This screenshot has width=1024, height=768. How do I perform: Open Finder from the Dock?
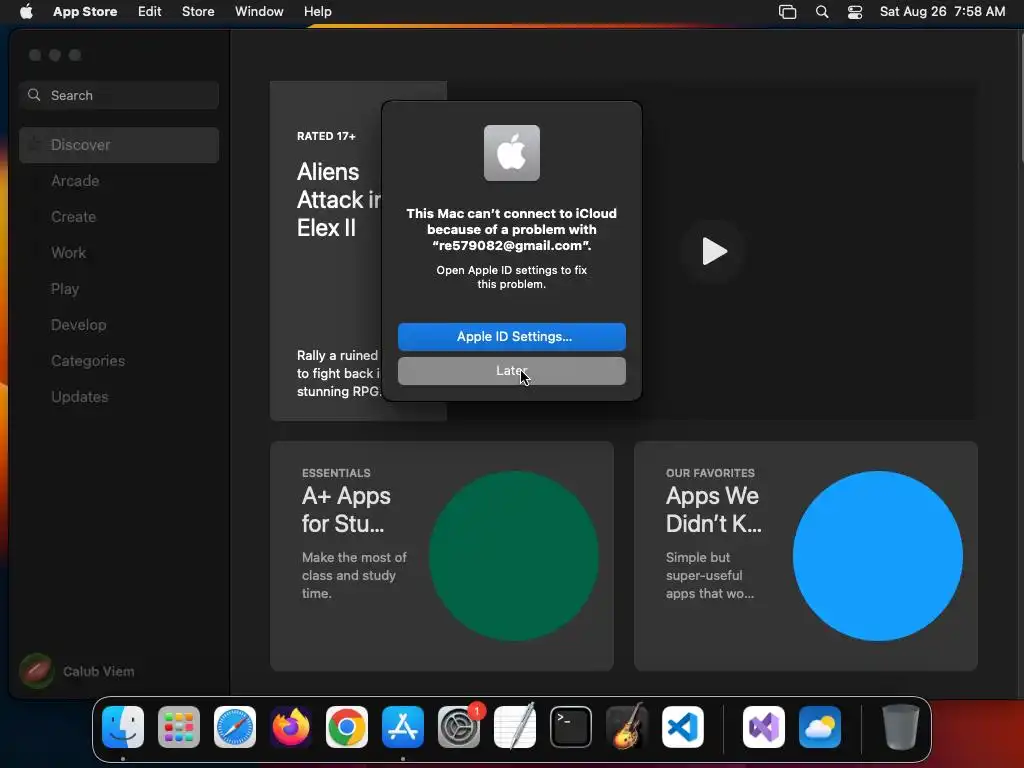123,727
